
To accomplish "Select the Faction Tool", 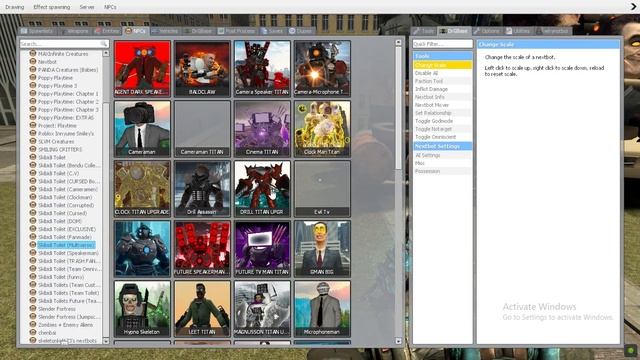I will tap(442, 81).
